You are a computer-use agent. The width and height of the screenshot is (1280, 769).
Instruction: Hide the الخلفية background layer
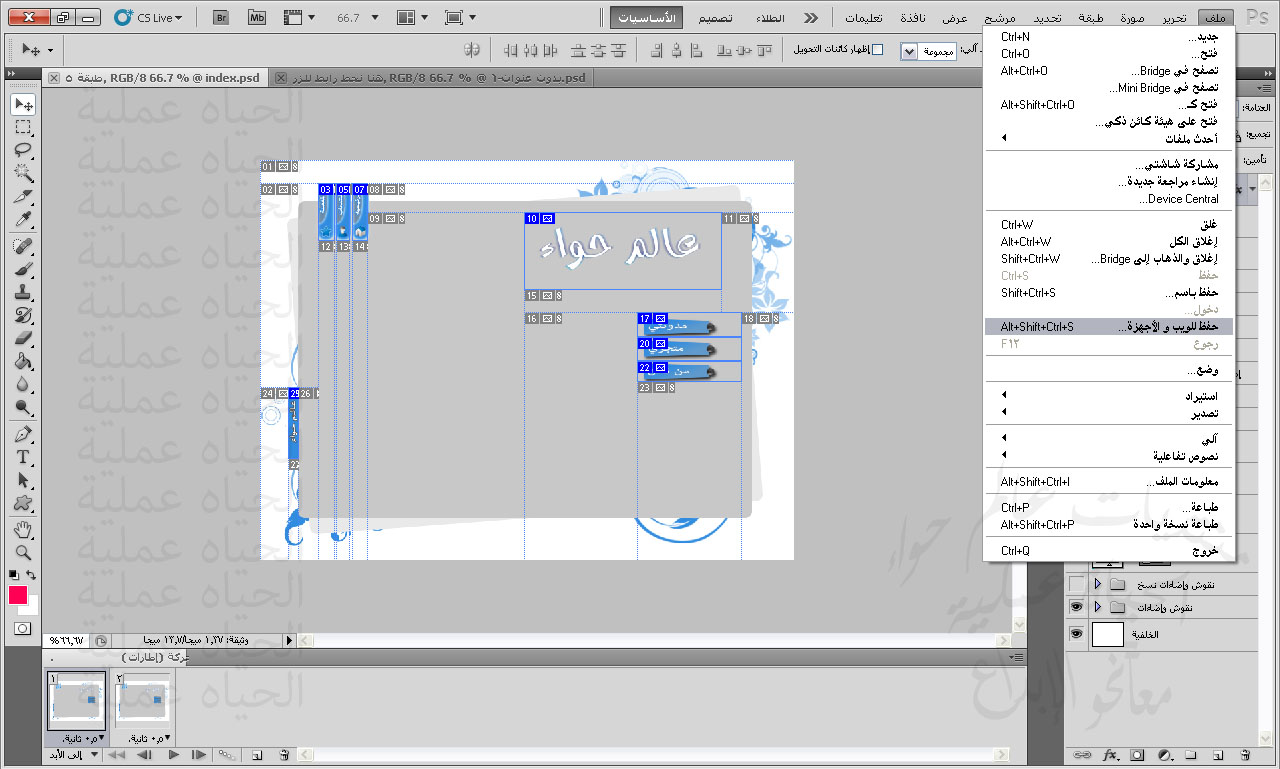1076,634
